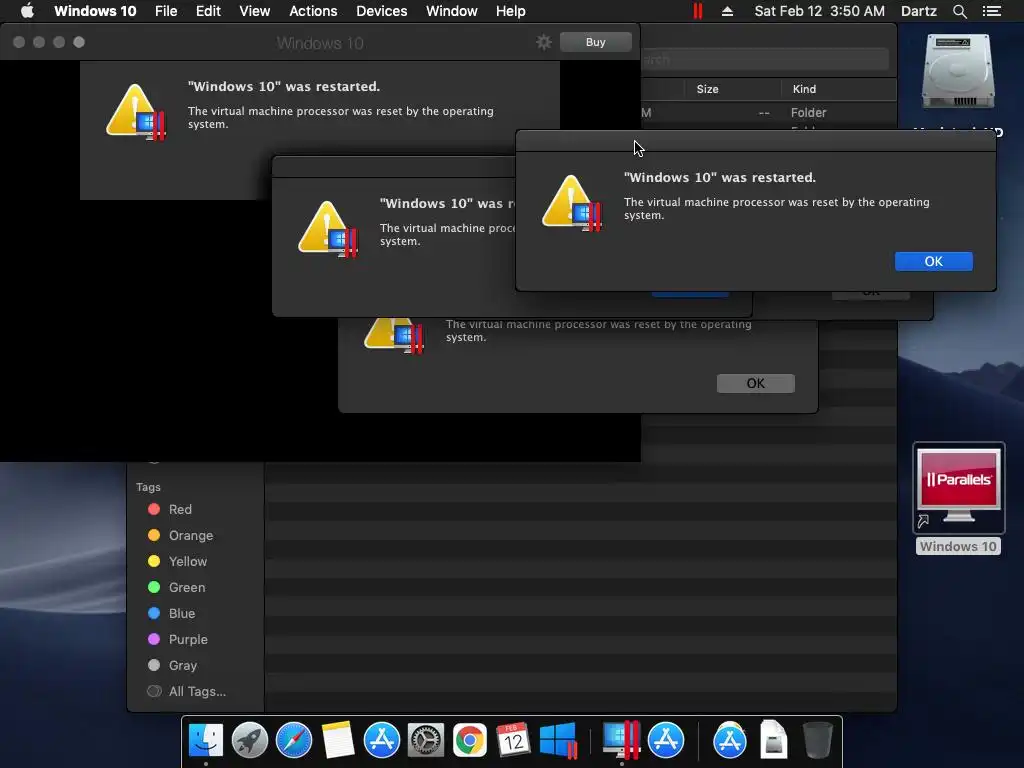Screen dimensions: 1024x768
Task: Open Launchpad from the Dock
Action: click(249, 741)
